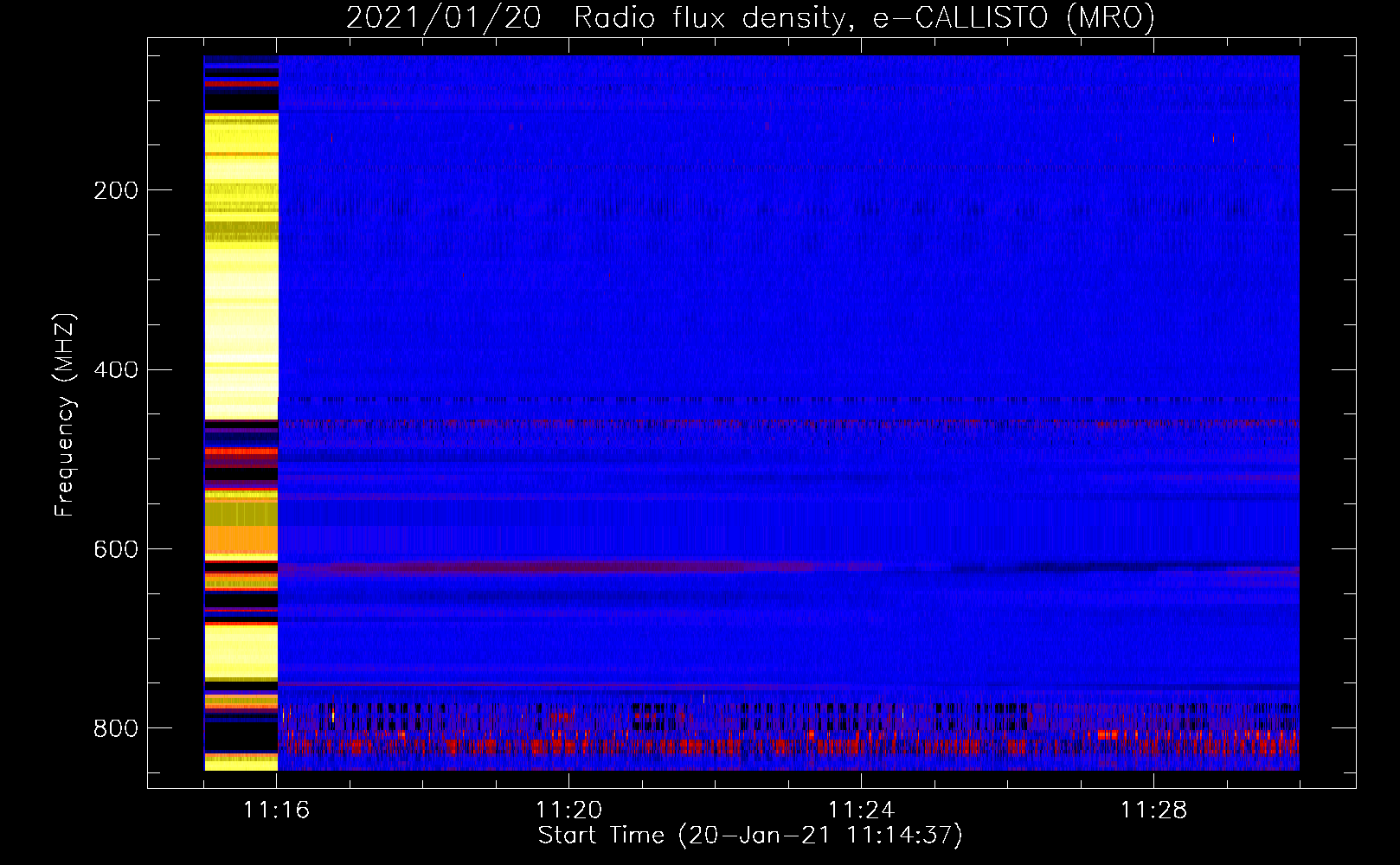Click the 11:20 time tick label
This screenshot has height=865, width=1400.
(568, 811)
